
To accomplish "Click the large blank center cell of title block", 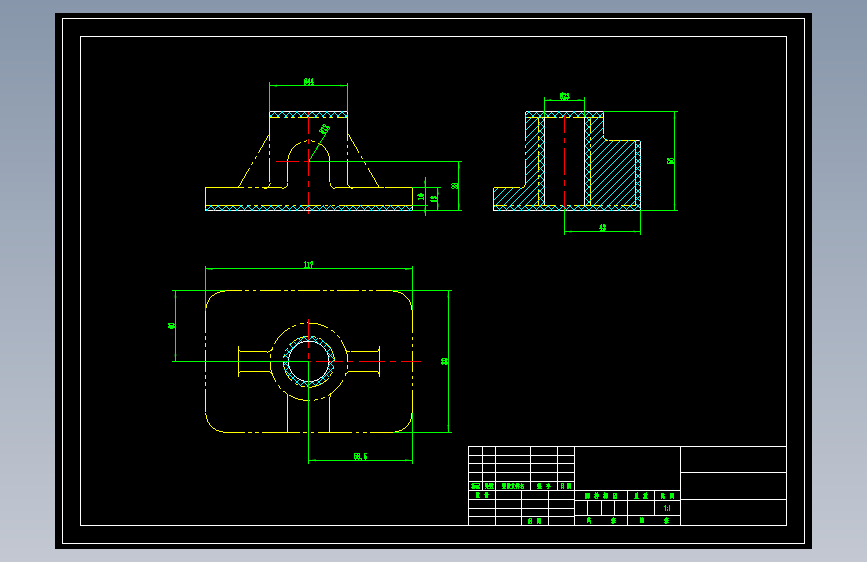I will click(628, 468).
